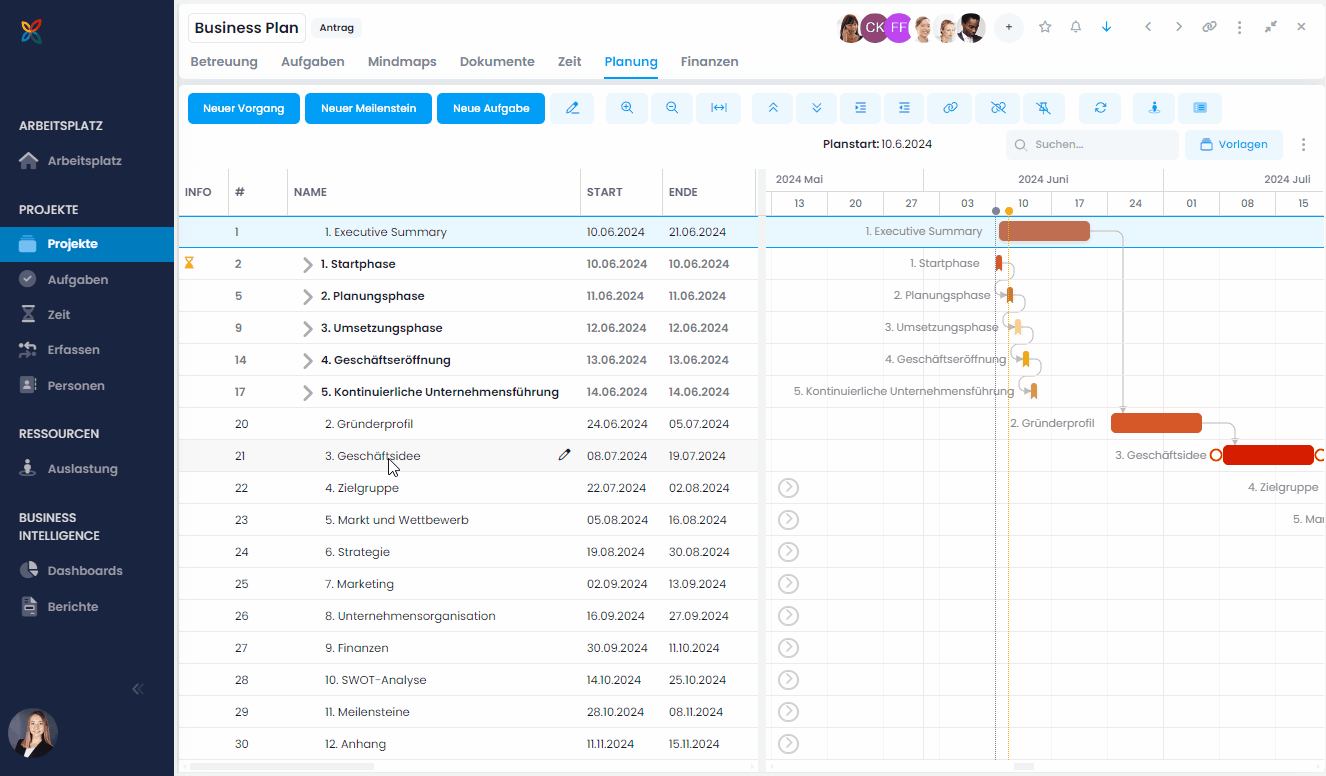Expand 5. Kontinuierliche Unternehmensführung group

[x=307, y=393]
